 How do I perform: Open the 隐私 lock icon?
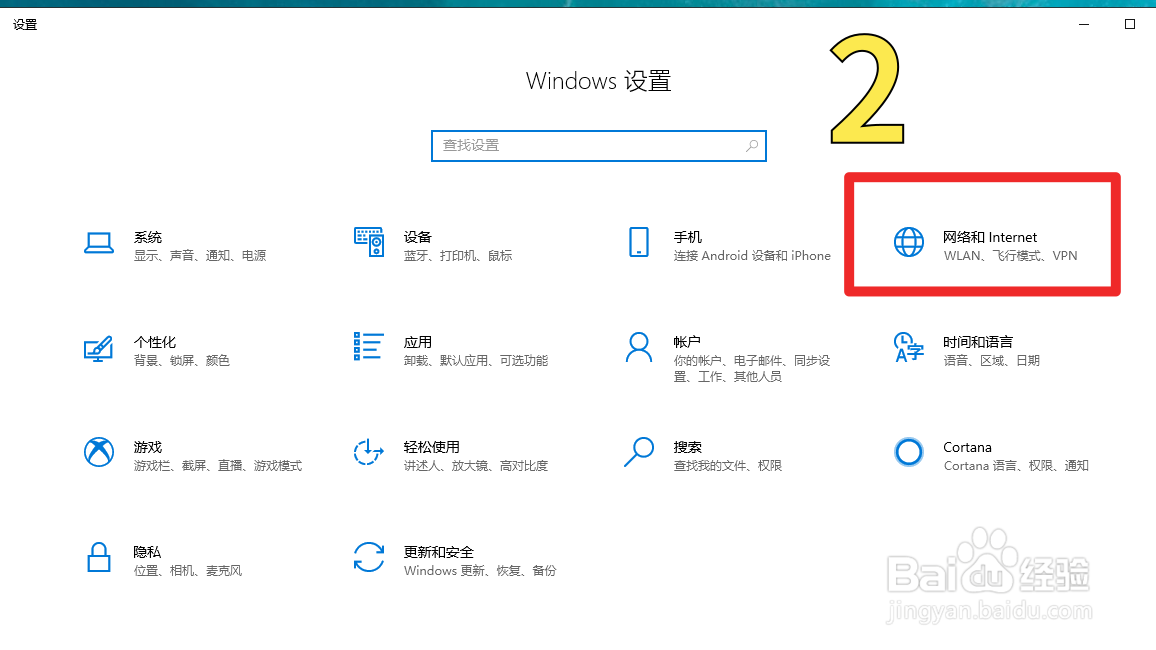click(99, 558)
